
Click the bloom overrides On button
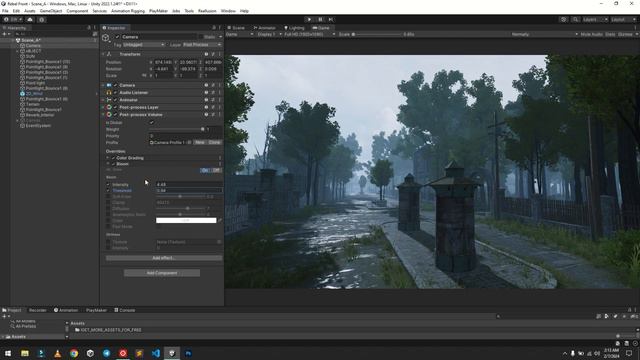[205, 170]
